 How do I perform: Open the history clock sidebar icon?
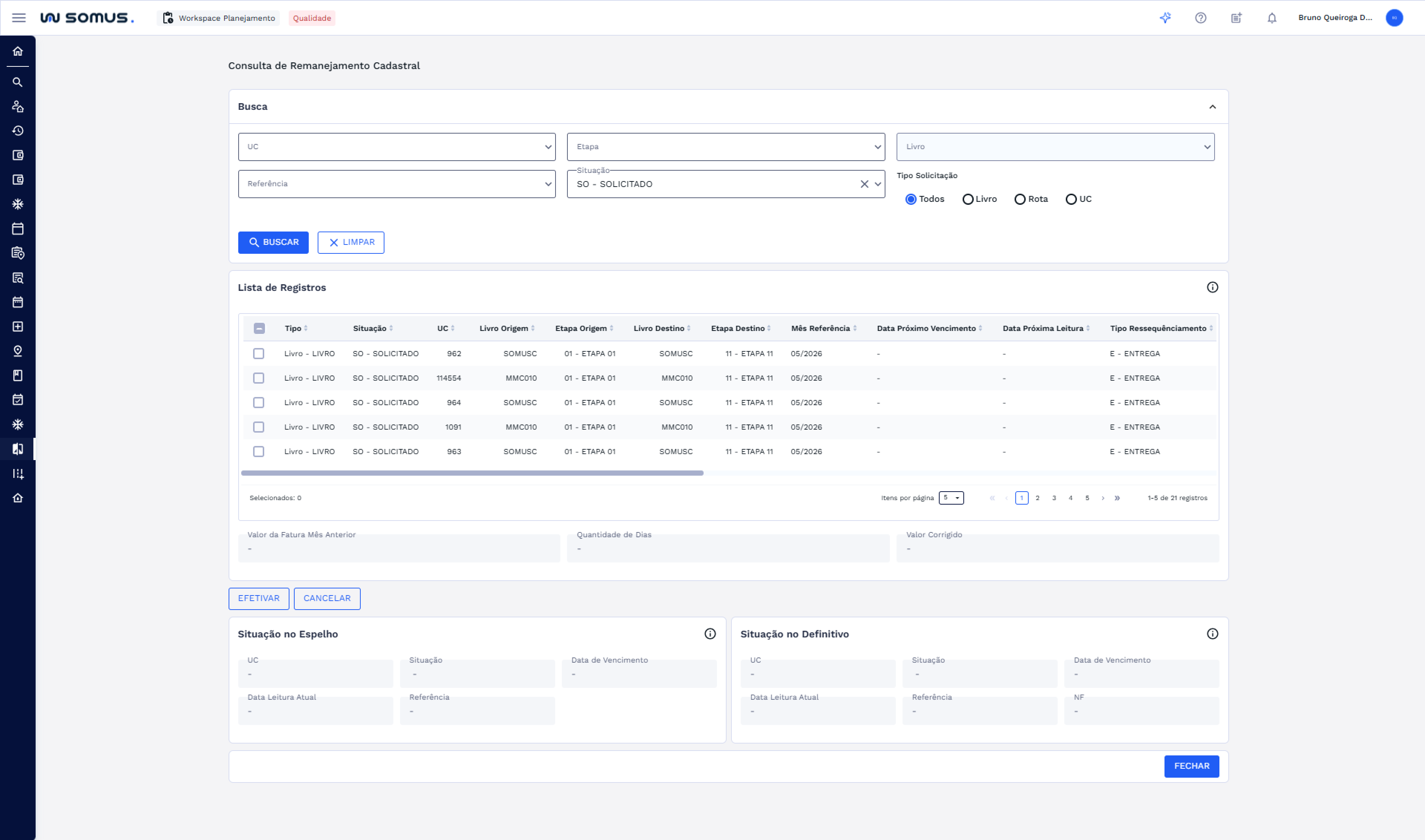17,131
